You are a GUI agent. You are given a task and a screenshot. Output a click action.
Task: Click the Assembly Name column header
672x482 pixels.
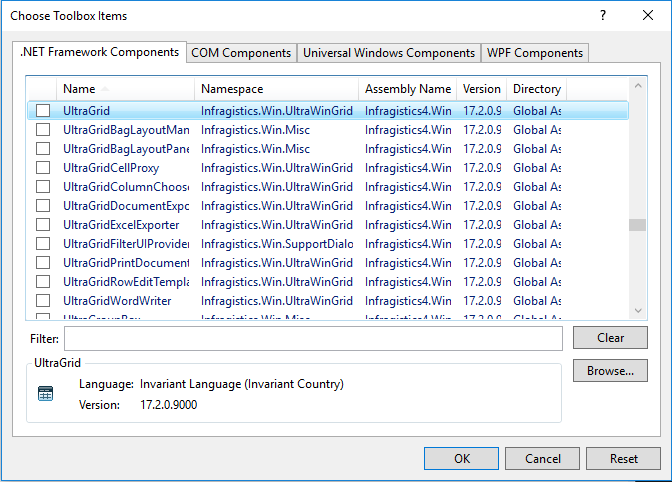(407, 89)
